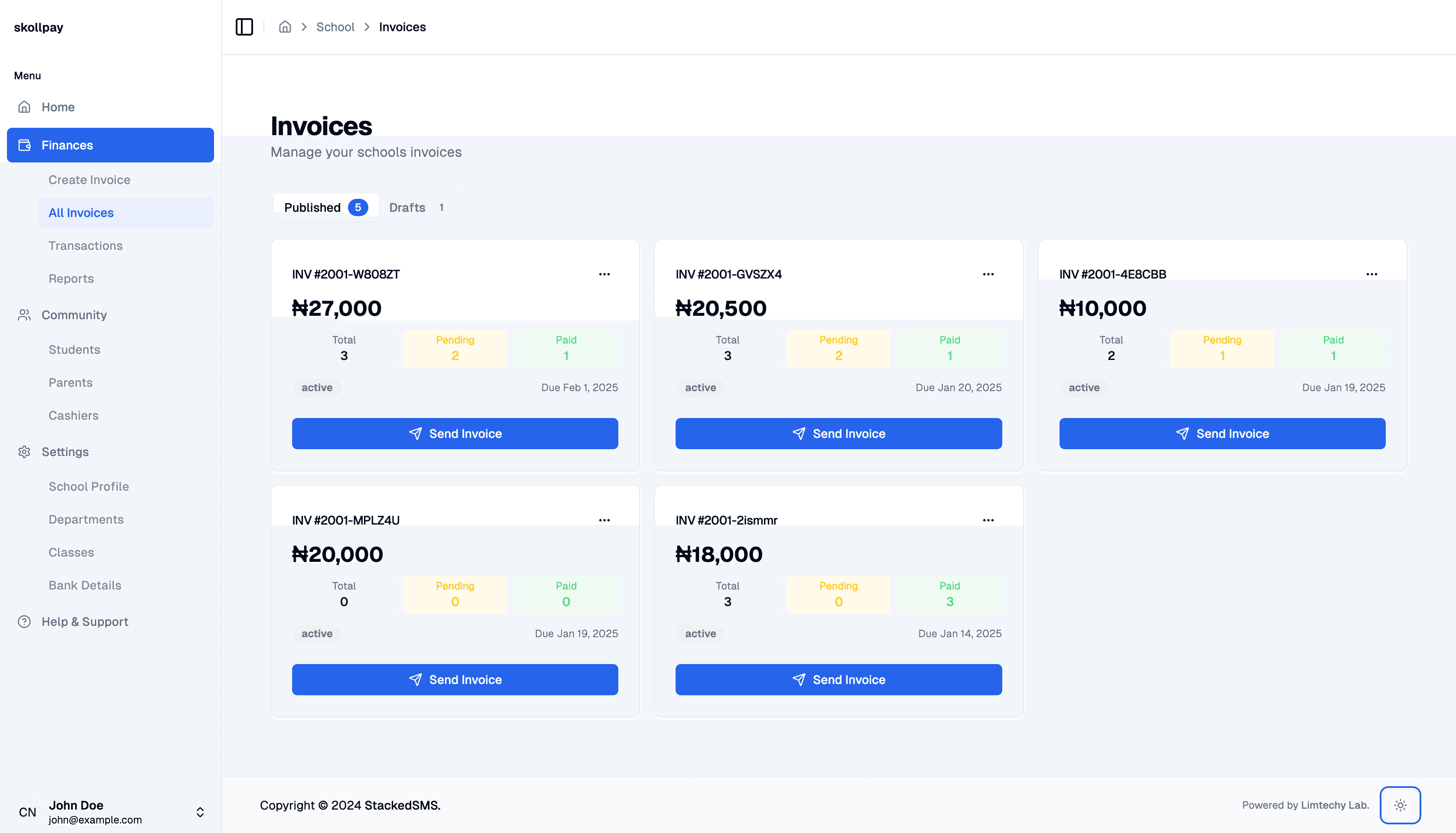The width and height of the screenshot is (1456, 833).
Task: Toggle the sidebar panel icon
Action: pyautogui.click(x=244, y=27)
